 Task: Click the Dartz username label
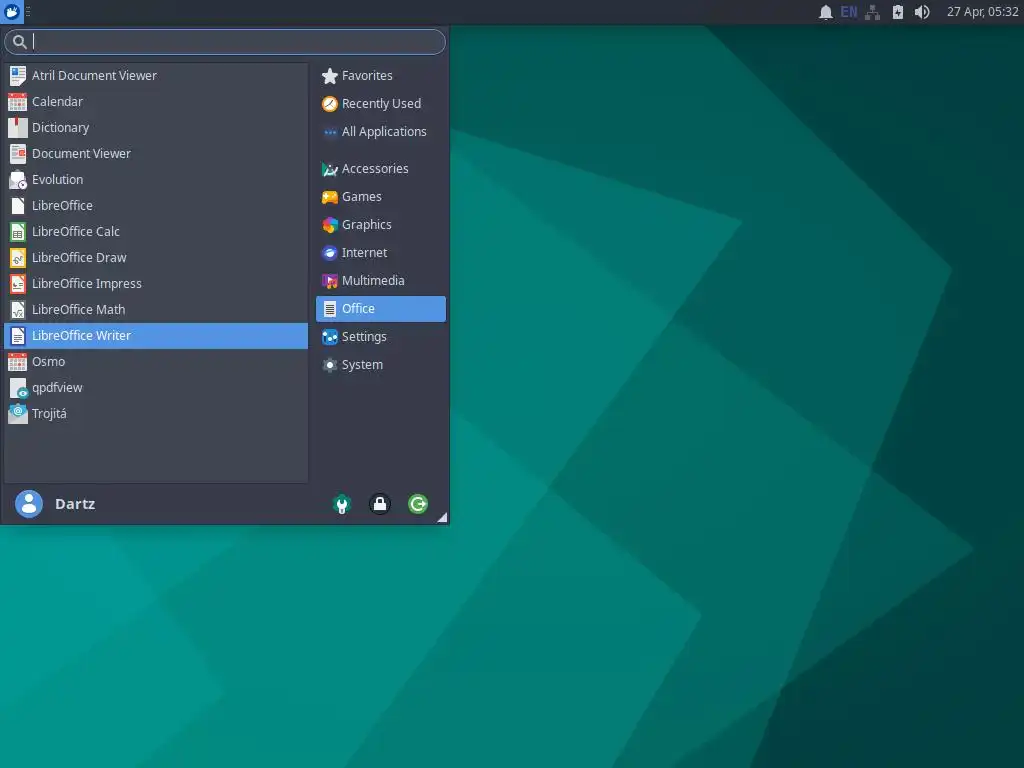75,504
